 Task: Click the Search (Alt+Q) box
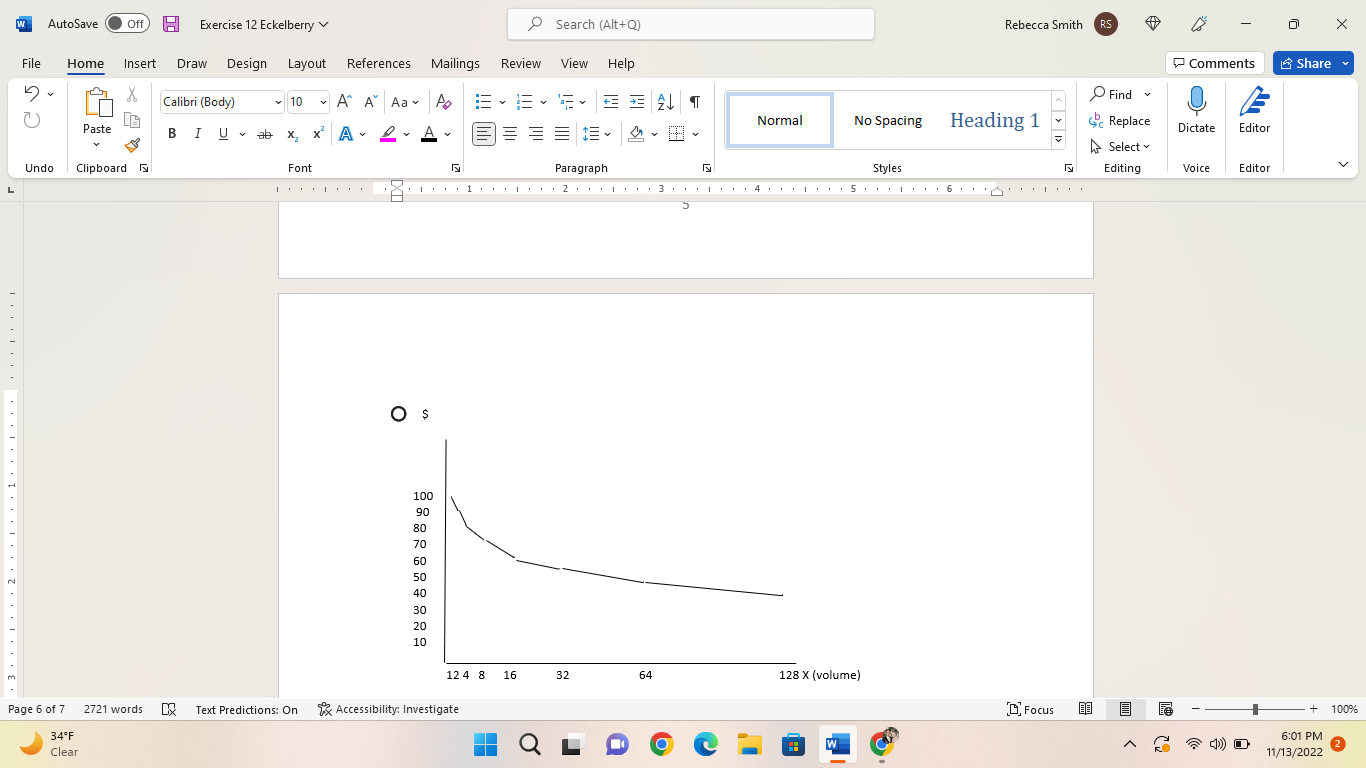691,24
